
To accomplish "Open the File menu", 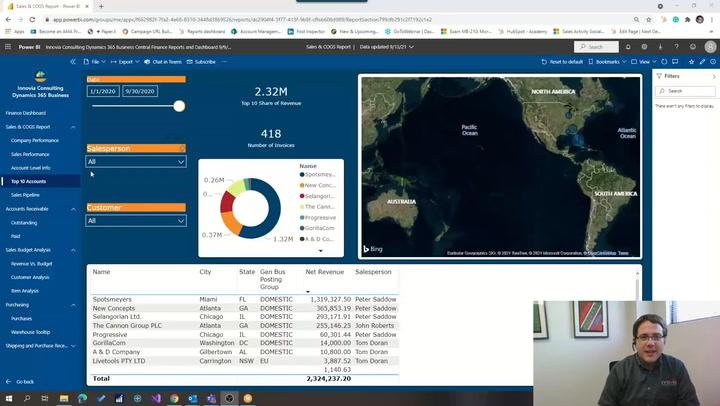I will (95, 62).
